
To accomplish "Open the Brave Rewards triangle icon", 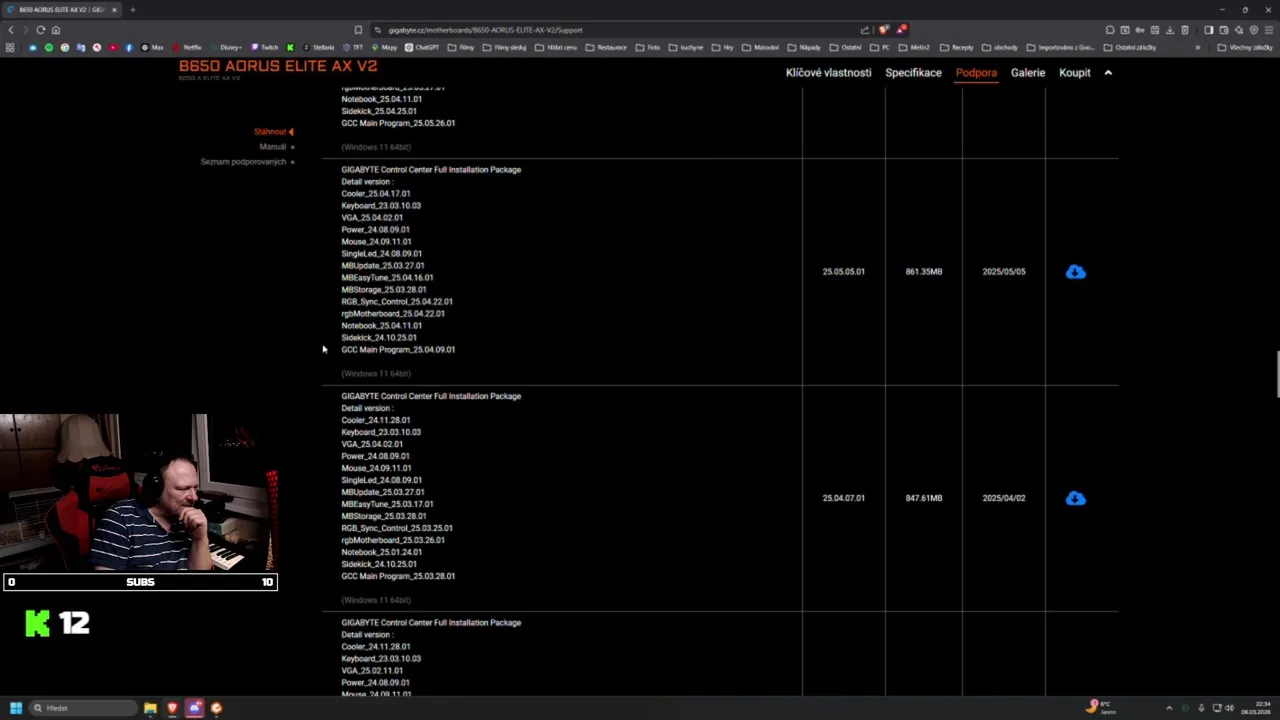I will pyautogui.click(x=902, y=30).
